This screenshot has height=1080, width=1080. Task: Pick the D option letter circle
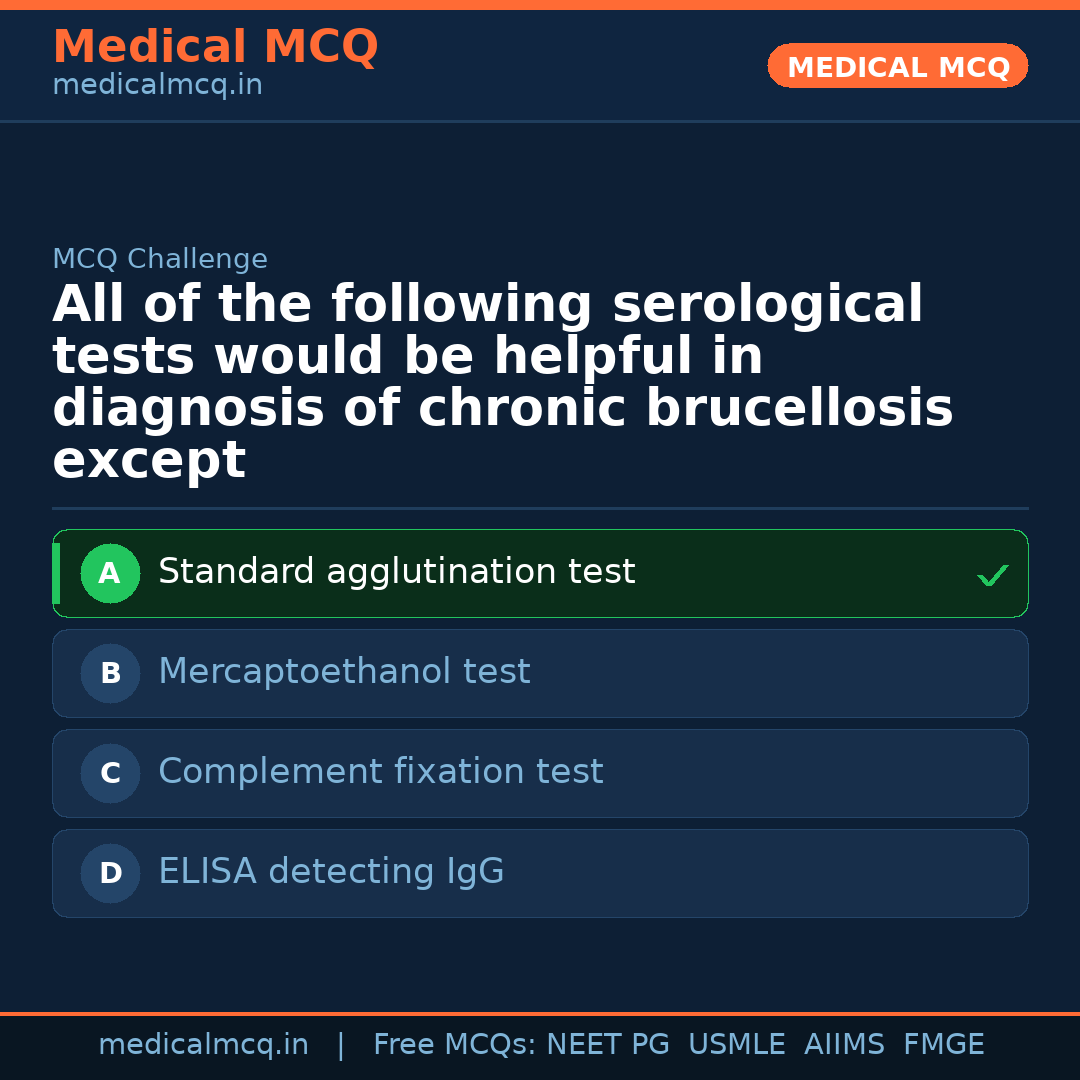110,874
